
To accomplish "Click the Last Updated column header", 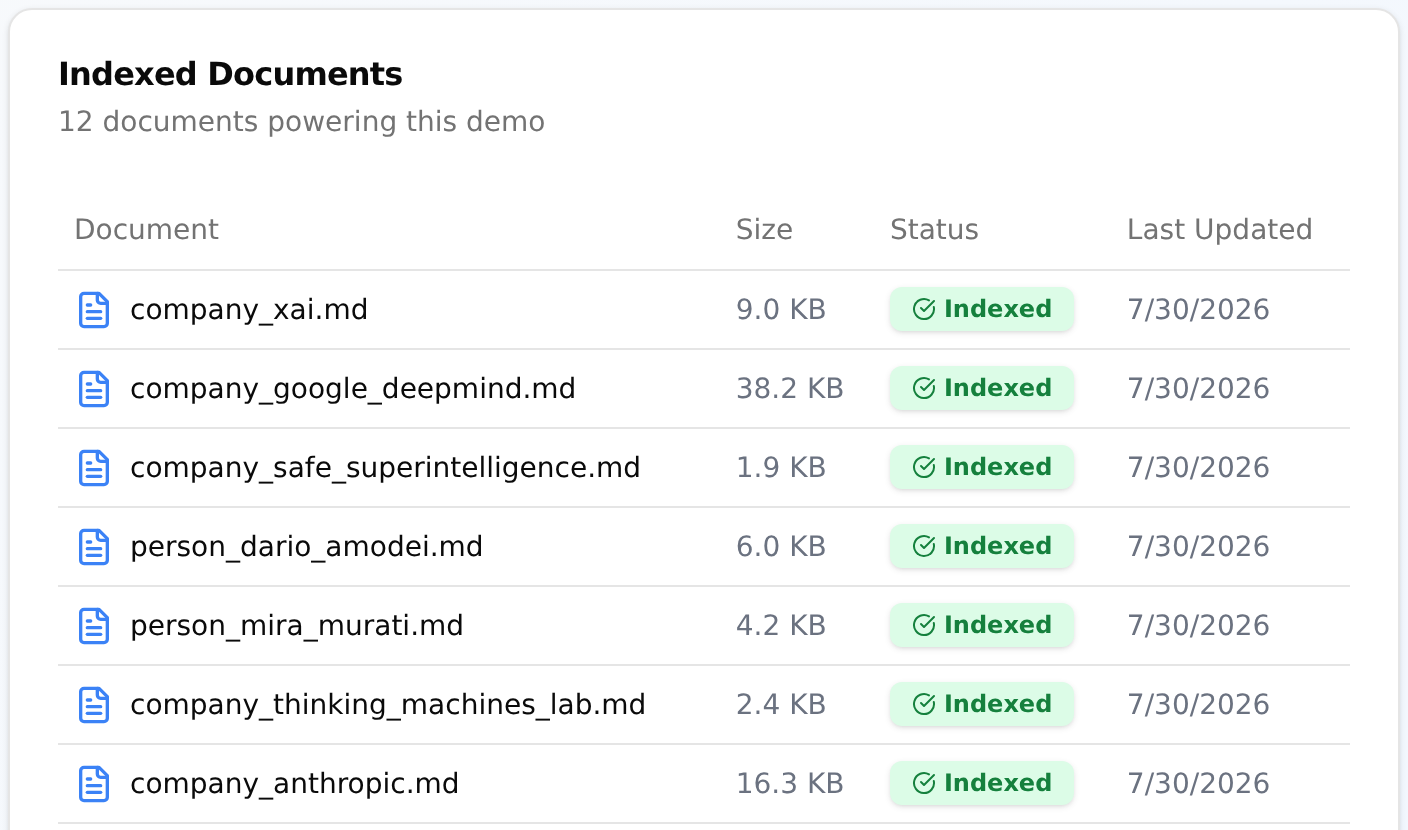I will coord(1219,230).
